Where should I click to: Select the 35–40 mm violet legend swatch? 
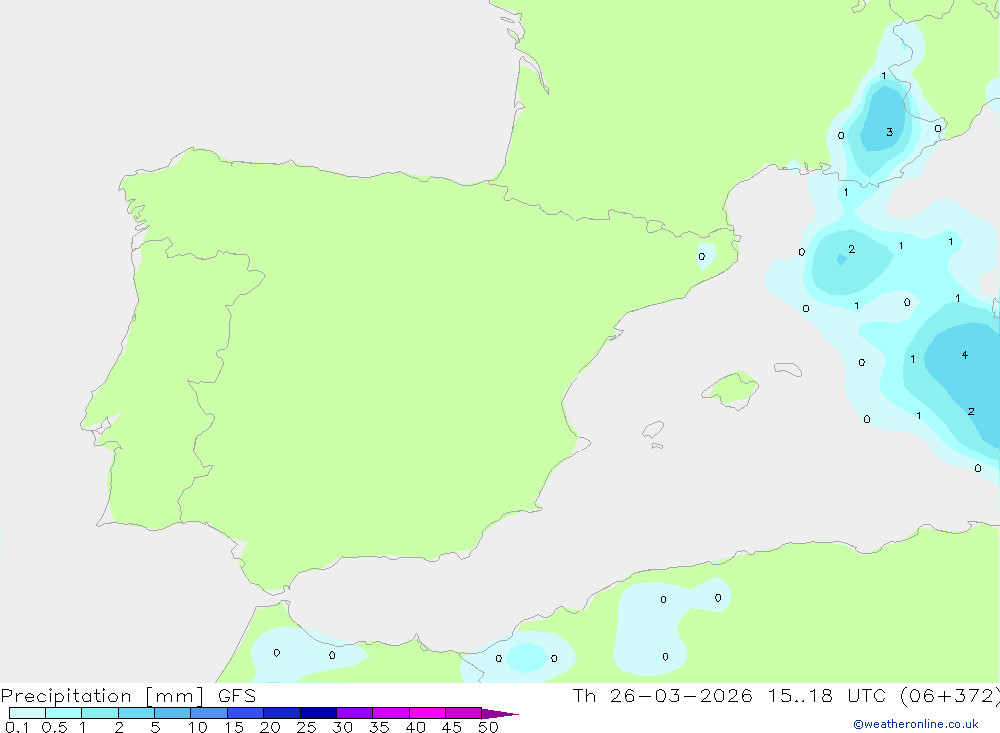coord(390,713)
